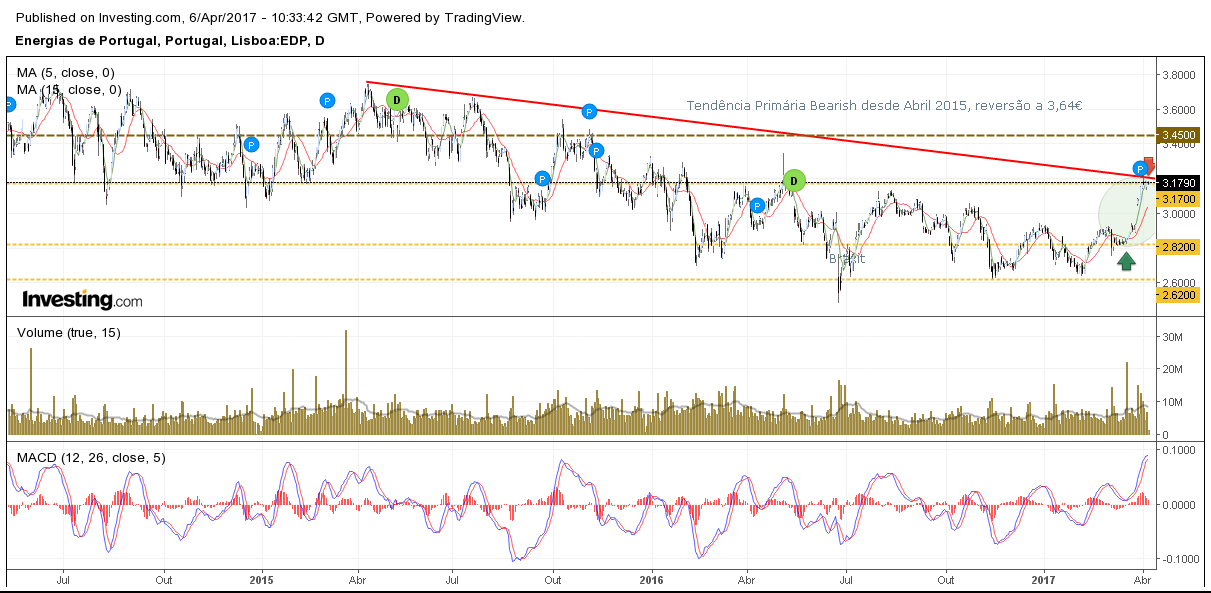Select the MA (15, close, 0) indicator label
Screen dimensions: 1211x593
pos(70,89)
